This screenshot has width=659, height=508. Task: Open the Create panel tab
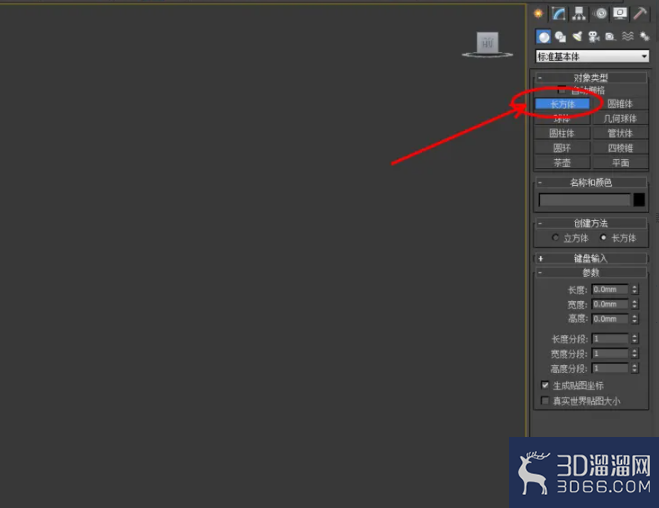538,14
